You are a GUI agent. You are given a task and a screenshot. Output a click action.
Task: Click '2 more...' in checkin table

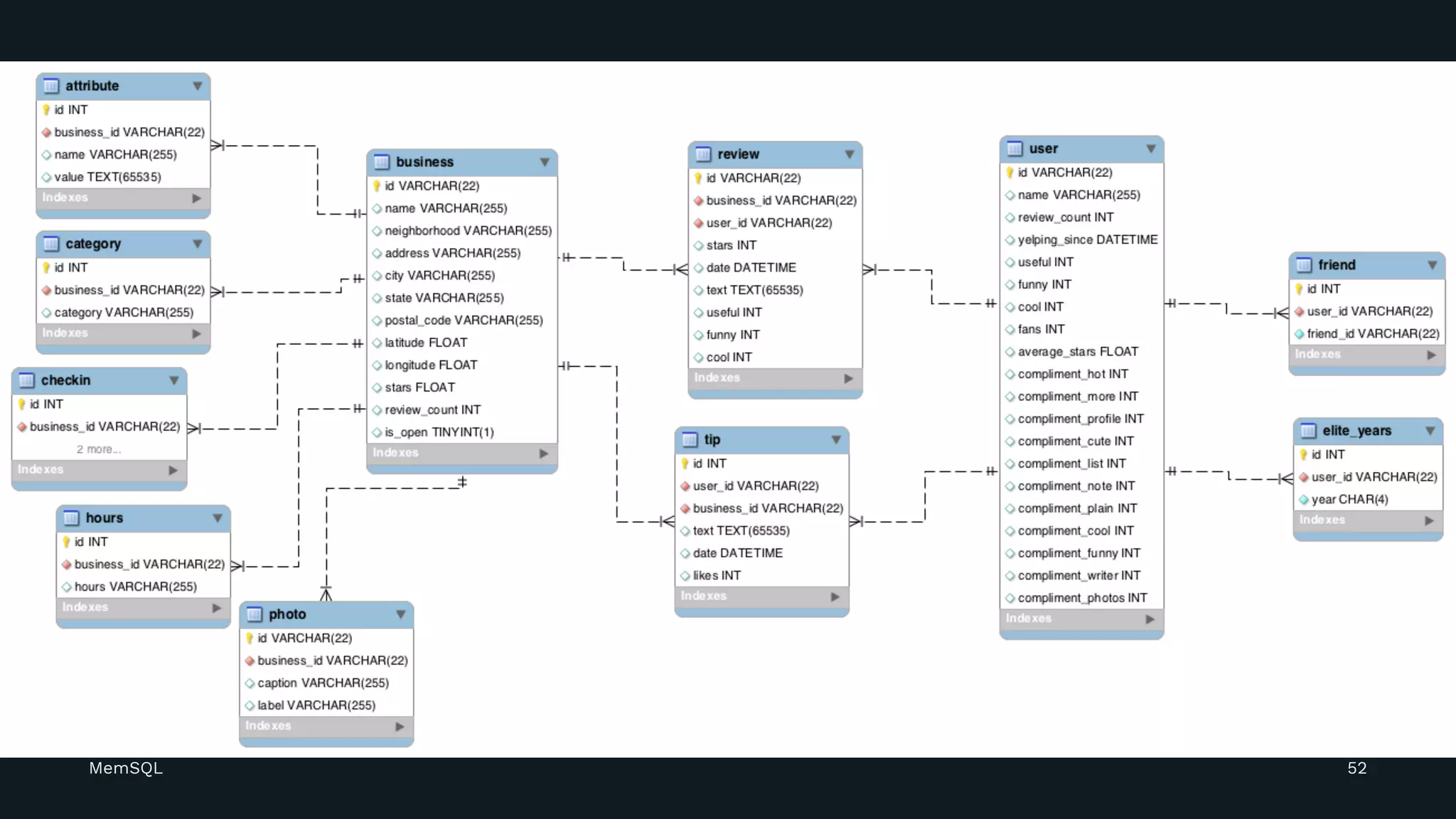click(99, 449)
